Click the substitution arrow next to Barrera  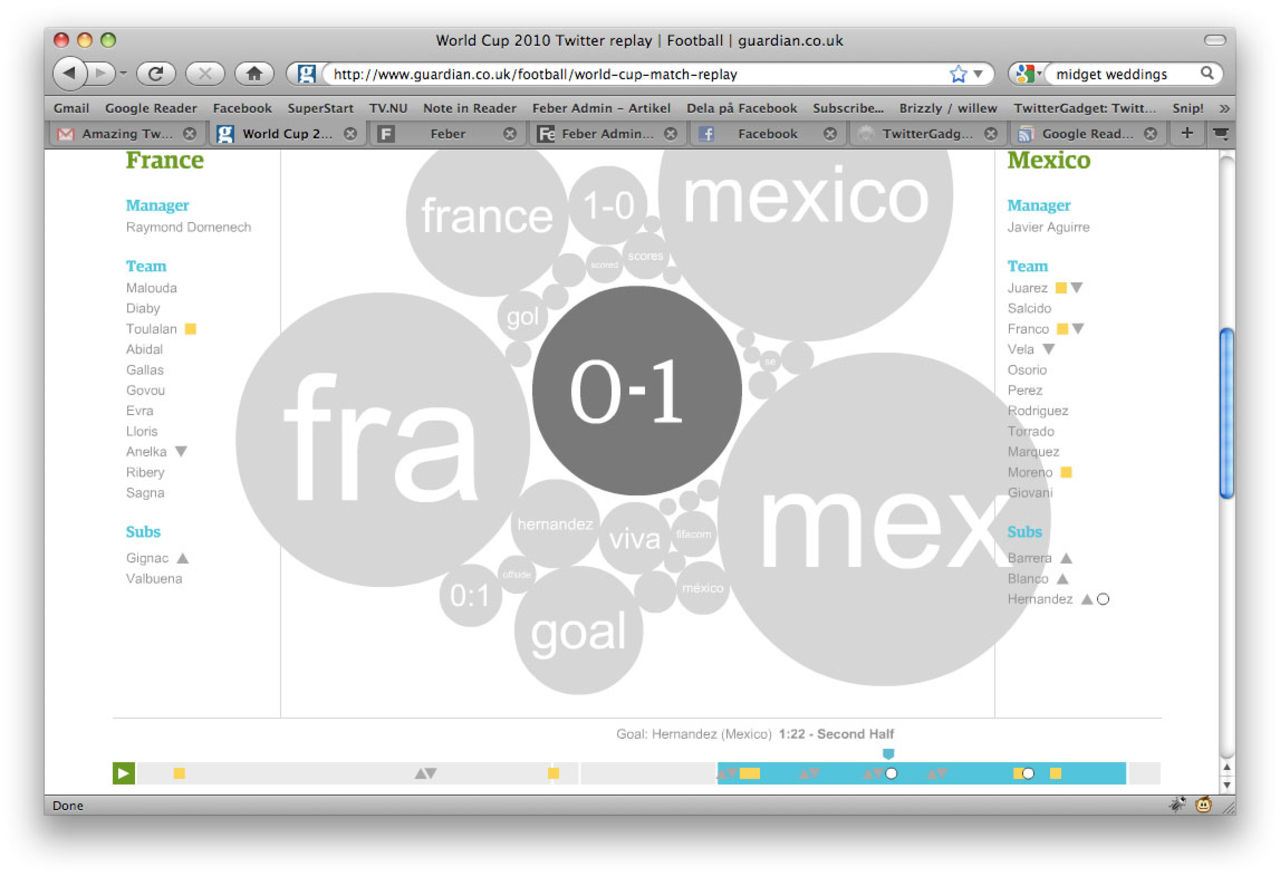1066,558
